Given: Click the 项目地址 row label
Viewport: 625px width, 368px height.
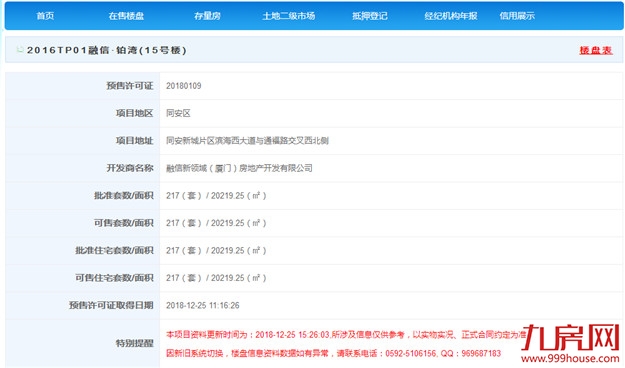Looking at the screenshot, I should coord(134,141).
